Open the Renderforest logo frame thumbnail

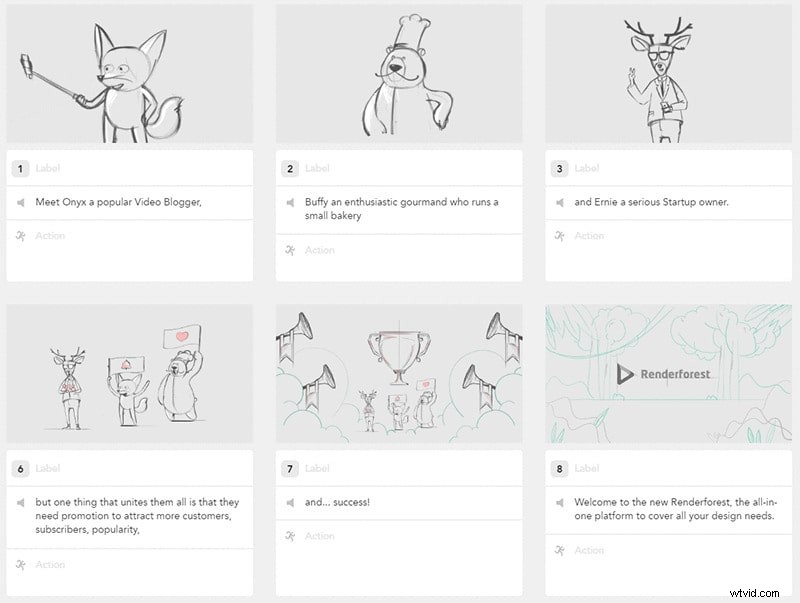[x=668, y=373]
